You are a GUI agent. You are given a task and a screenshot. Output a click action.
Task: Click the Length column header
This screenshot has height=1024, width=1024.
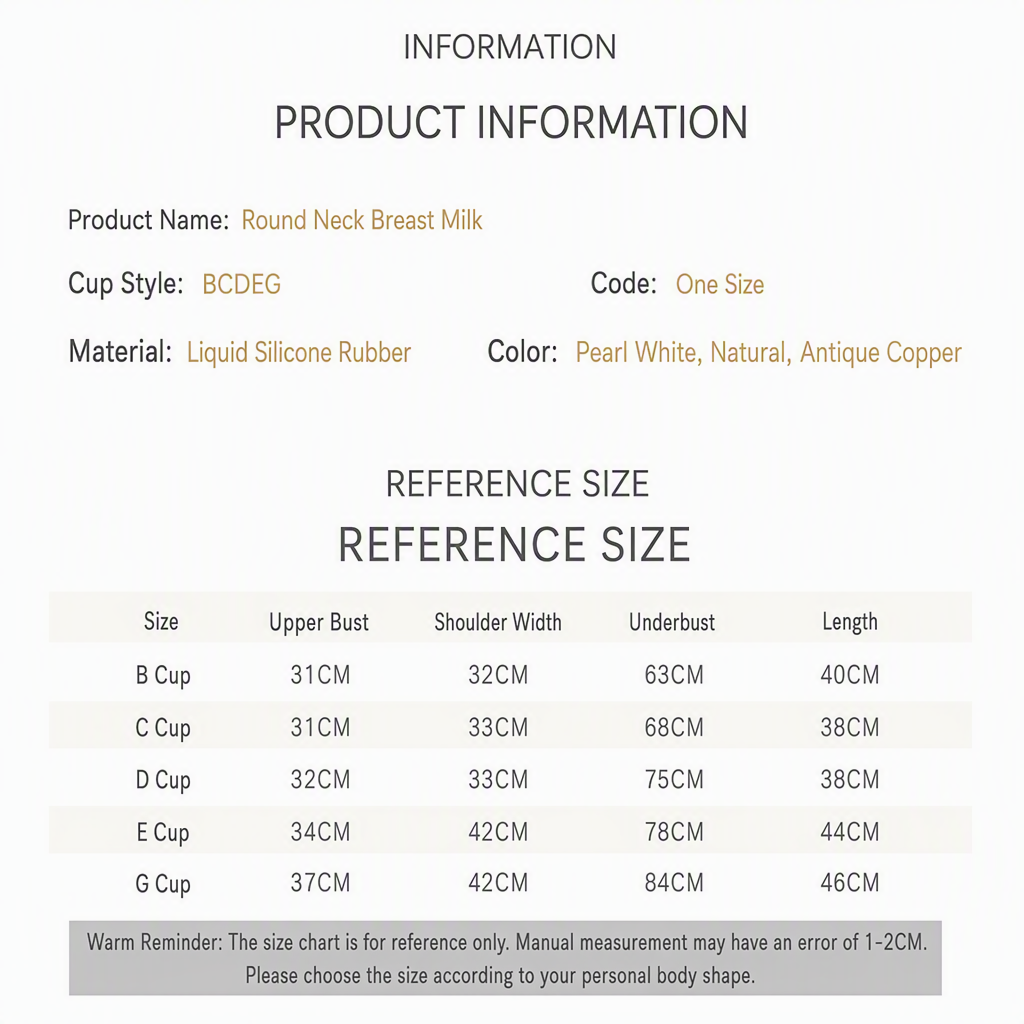tap(850, 622)
